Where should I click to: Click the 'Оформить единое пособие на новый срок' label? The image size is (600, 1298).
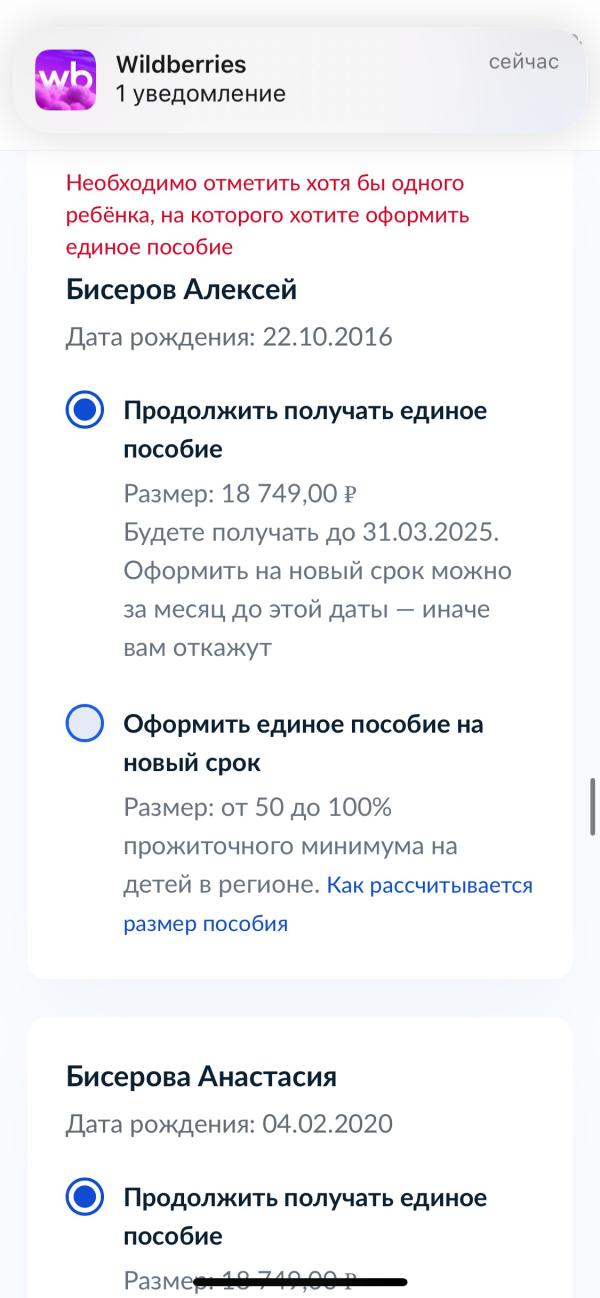click(x=302, y=743)
